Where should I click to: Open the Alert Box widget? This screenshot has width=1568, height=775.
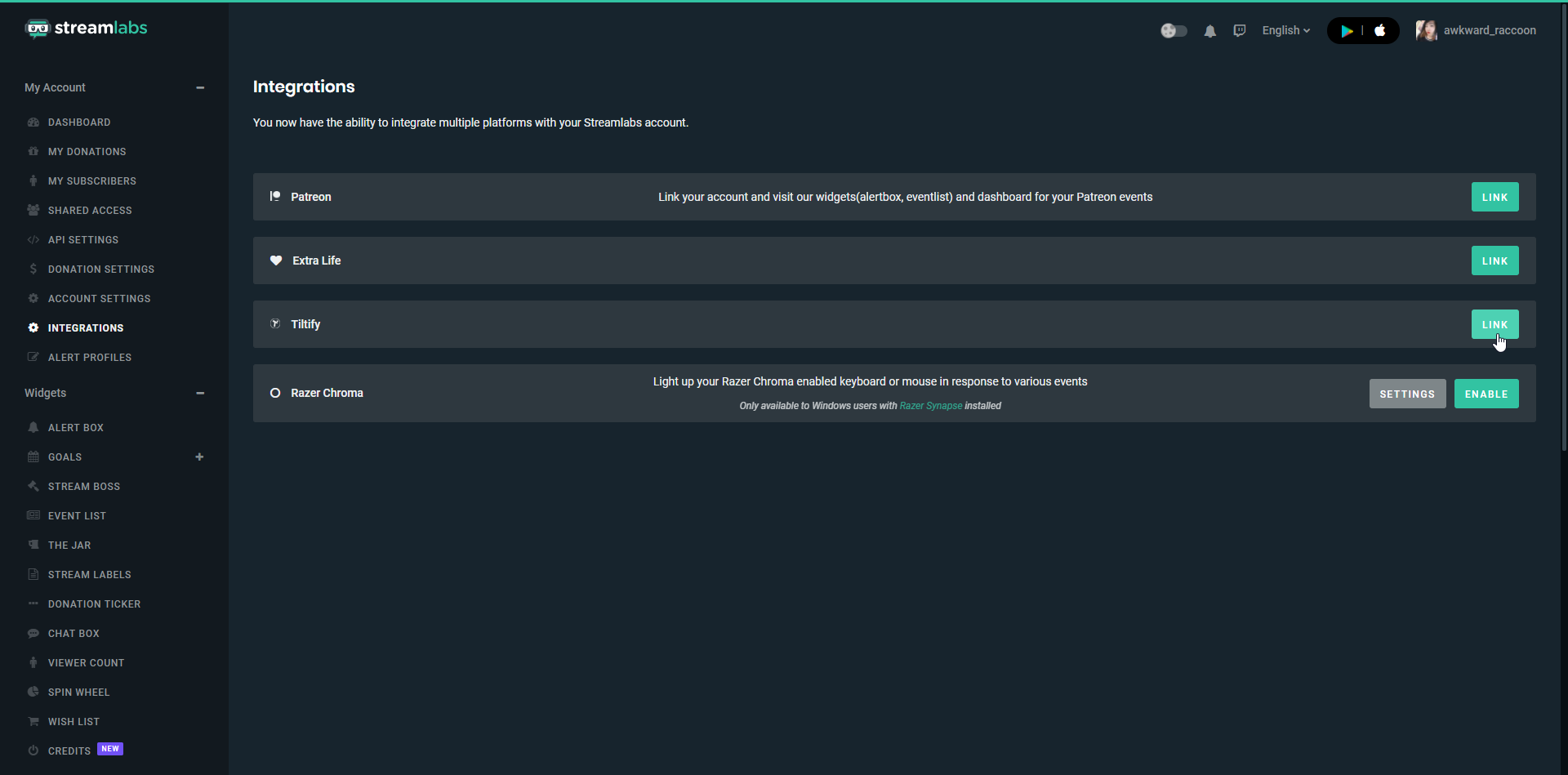click(74, 427)
